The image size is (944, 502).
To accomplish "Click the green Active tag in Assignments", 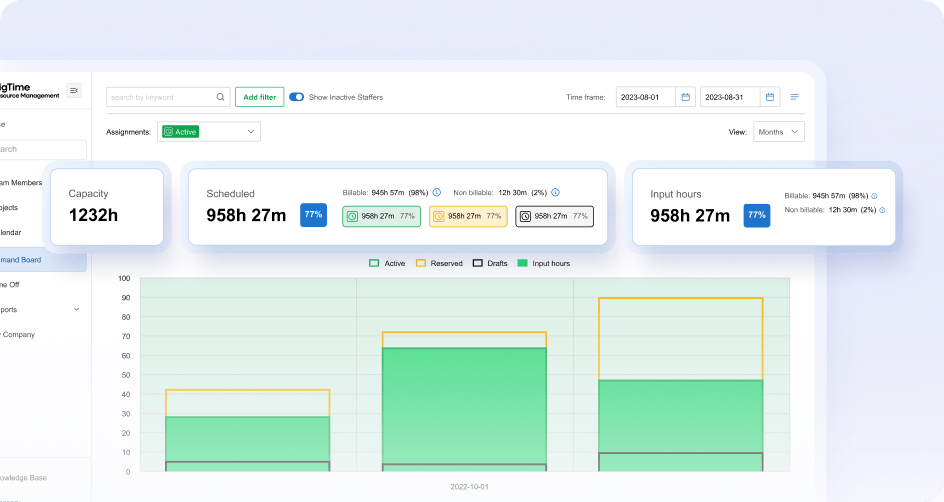I will pyautogui.click(x=181, y=132).
